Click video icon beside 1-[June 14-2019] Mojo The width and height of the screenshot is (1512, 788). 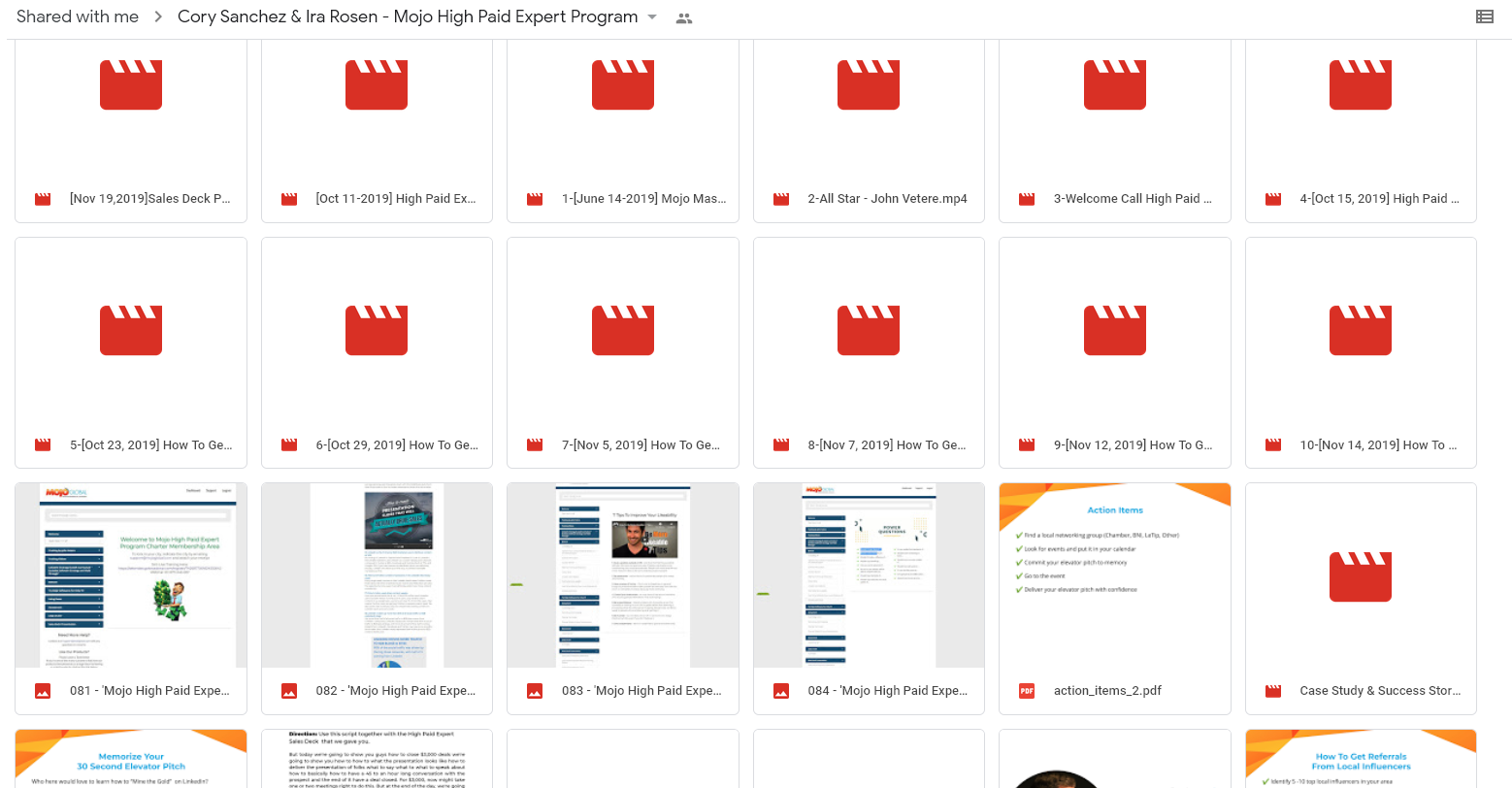(535, 199)
